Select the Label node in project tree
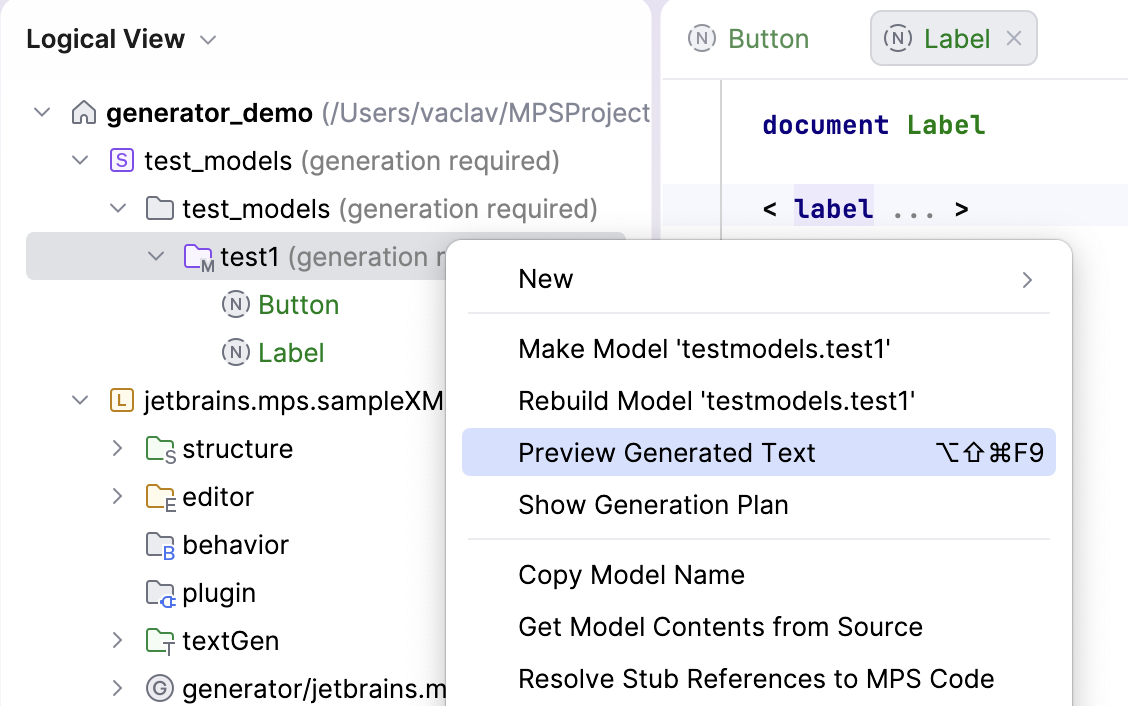The width and height of the screenshot is (1128, 706). (x=291, y=353)
